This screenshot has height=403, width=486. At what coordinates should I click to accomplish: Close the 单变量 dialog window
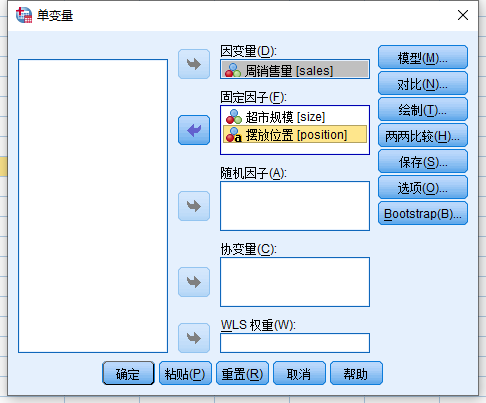[x=463, y=15]
